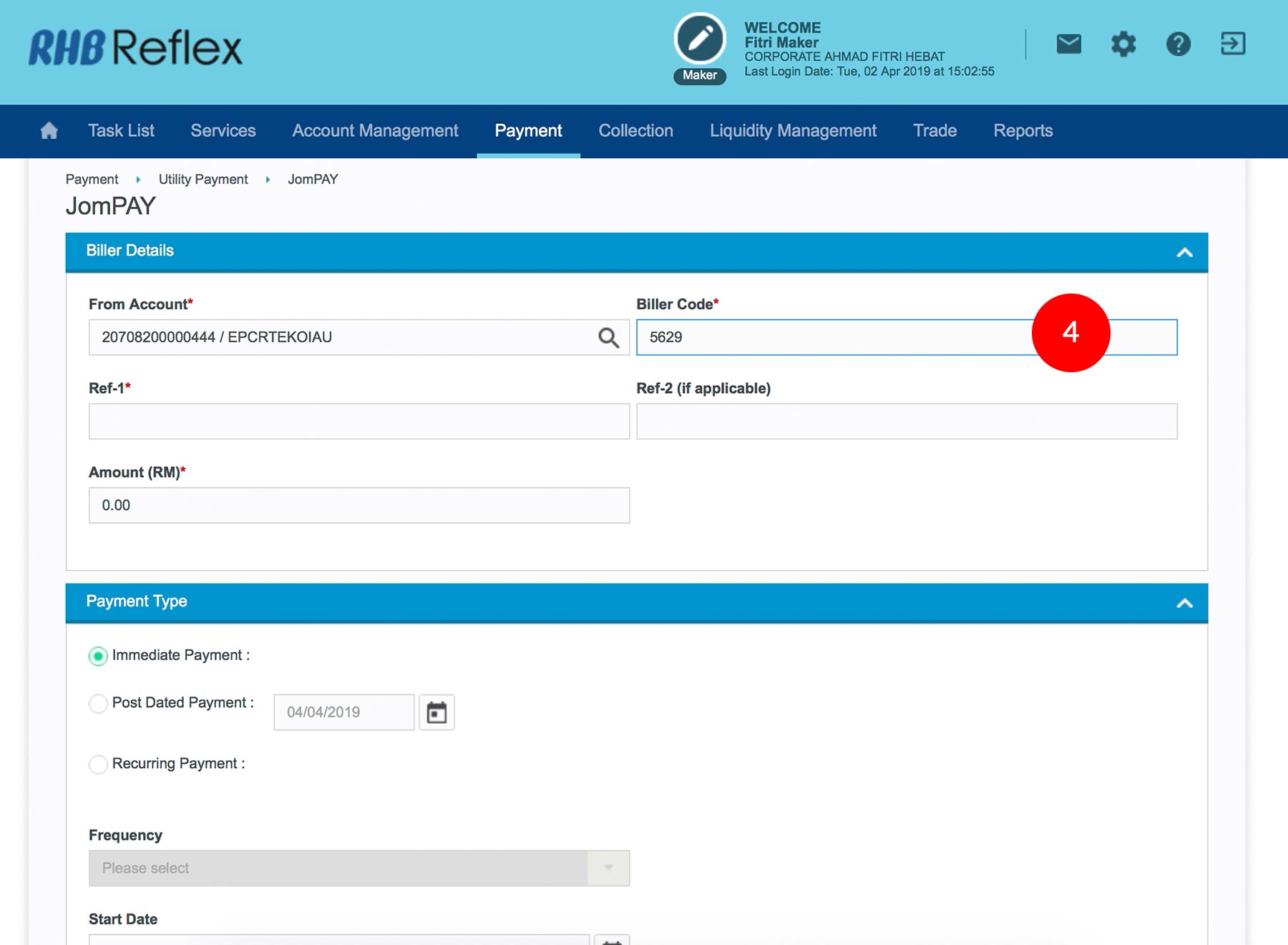Image resolution: width=1288 pixels, height=945 pixels.
Task: Select the Post Dated Payment option
Action: click(x=98, y=704)
